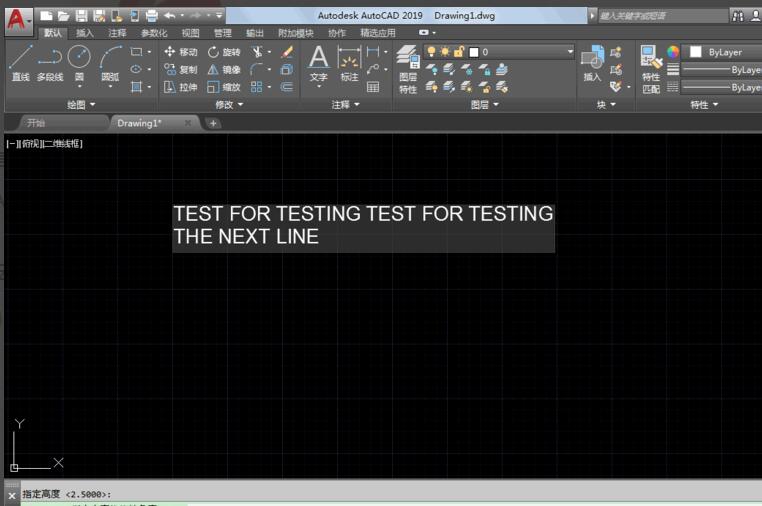Click the Offset tool icon

point(287,87)
